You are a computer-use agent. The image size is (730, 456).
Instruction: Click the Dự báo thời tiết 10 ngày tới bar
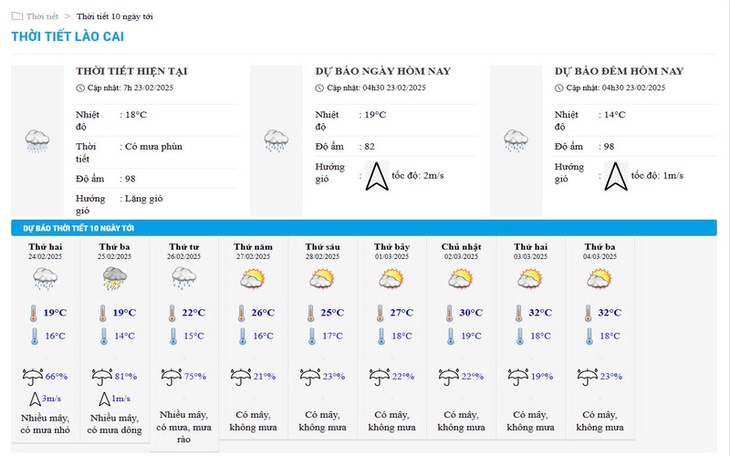[364, 228]
